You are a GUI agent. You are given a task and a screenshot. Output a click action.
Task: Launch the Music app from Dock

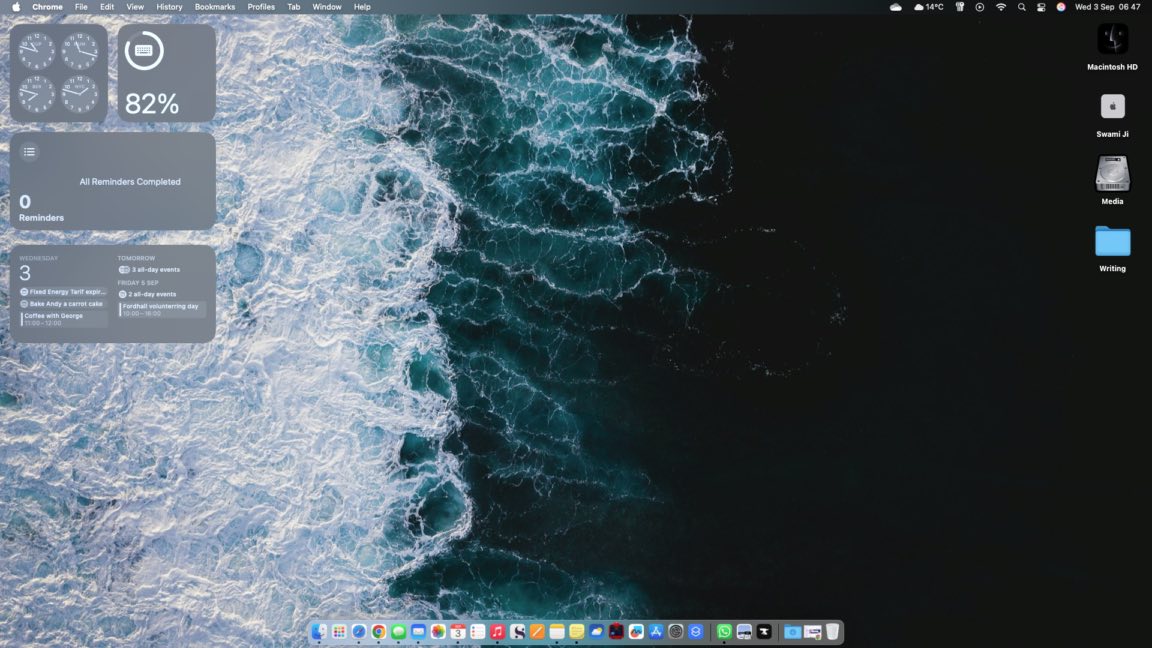[497, 632]
